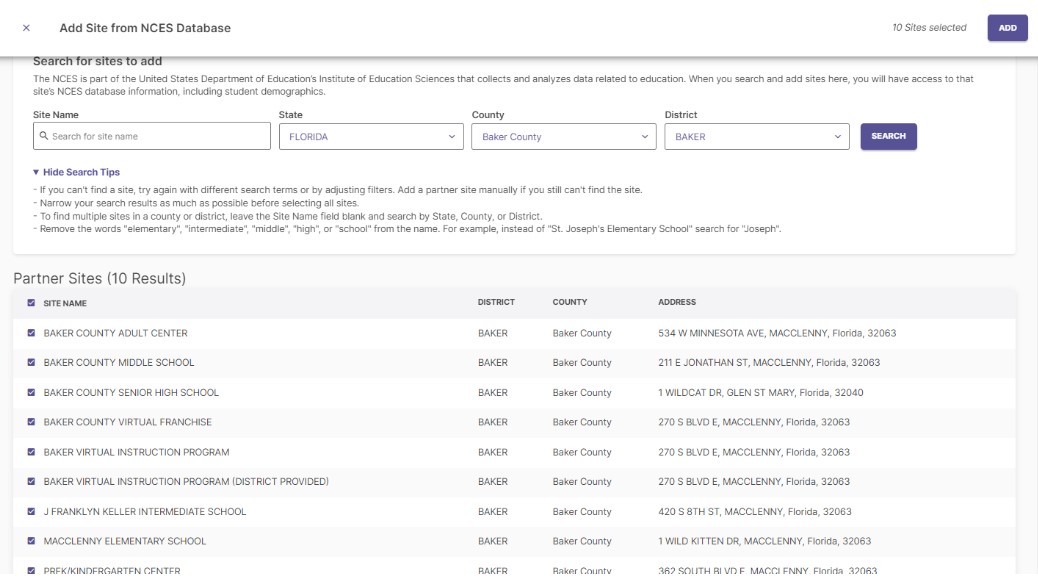Uncheck BAKER COUNTY MIDDLE SCHOOL checkbox
This screenshot has width=1038, height=587.
[31, 363]
